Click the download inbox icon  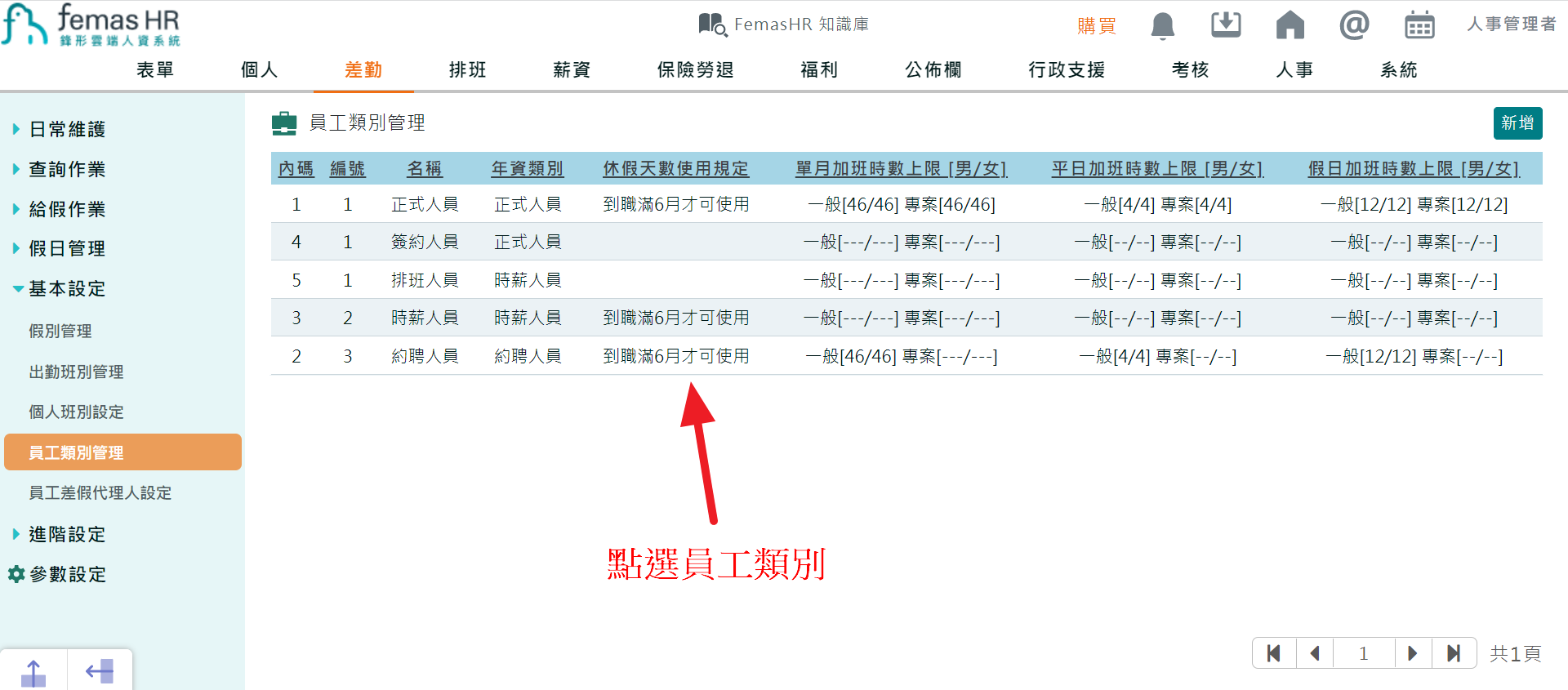pyautogui.click(x=1226, y=24)
